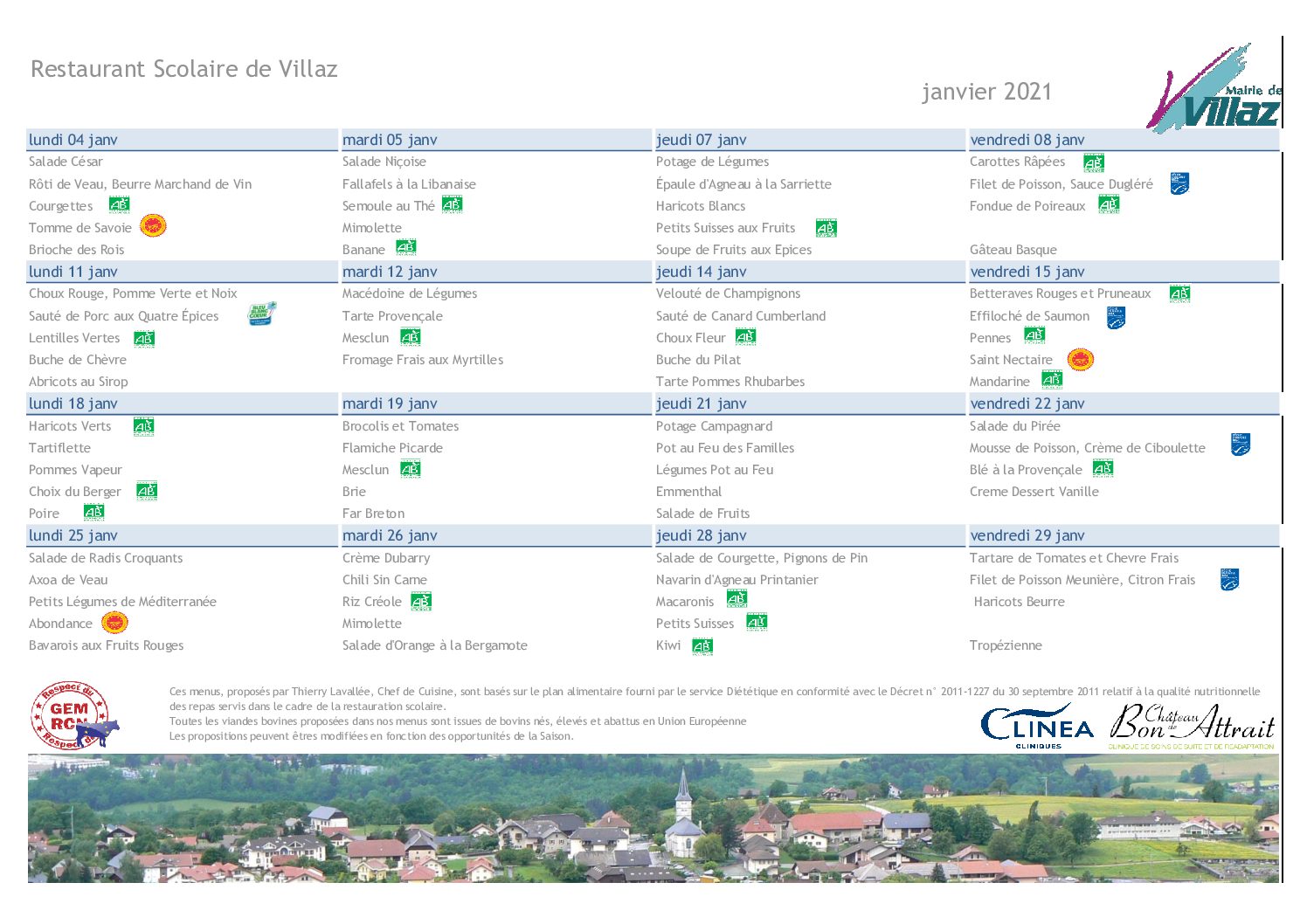Click the Gâteau Basque item

coord(1013,250)
